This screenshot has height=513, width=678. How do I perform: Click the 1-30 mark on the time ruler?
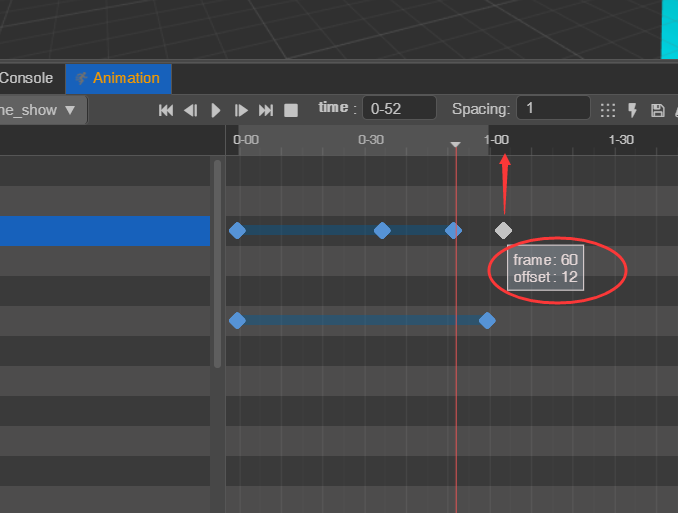(621, 140)
